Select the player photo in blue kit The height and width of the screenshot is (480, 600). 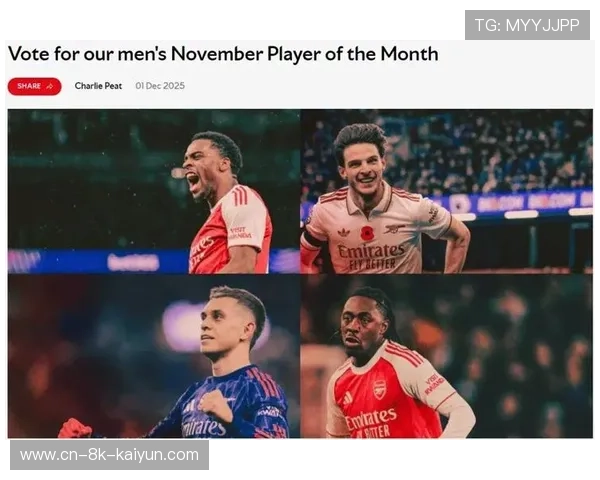tap(154, 356)
